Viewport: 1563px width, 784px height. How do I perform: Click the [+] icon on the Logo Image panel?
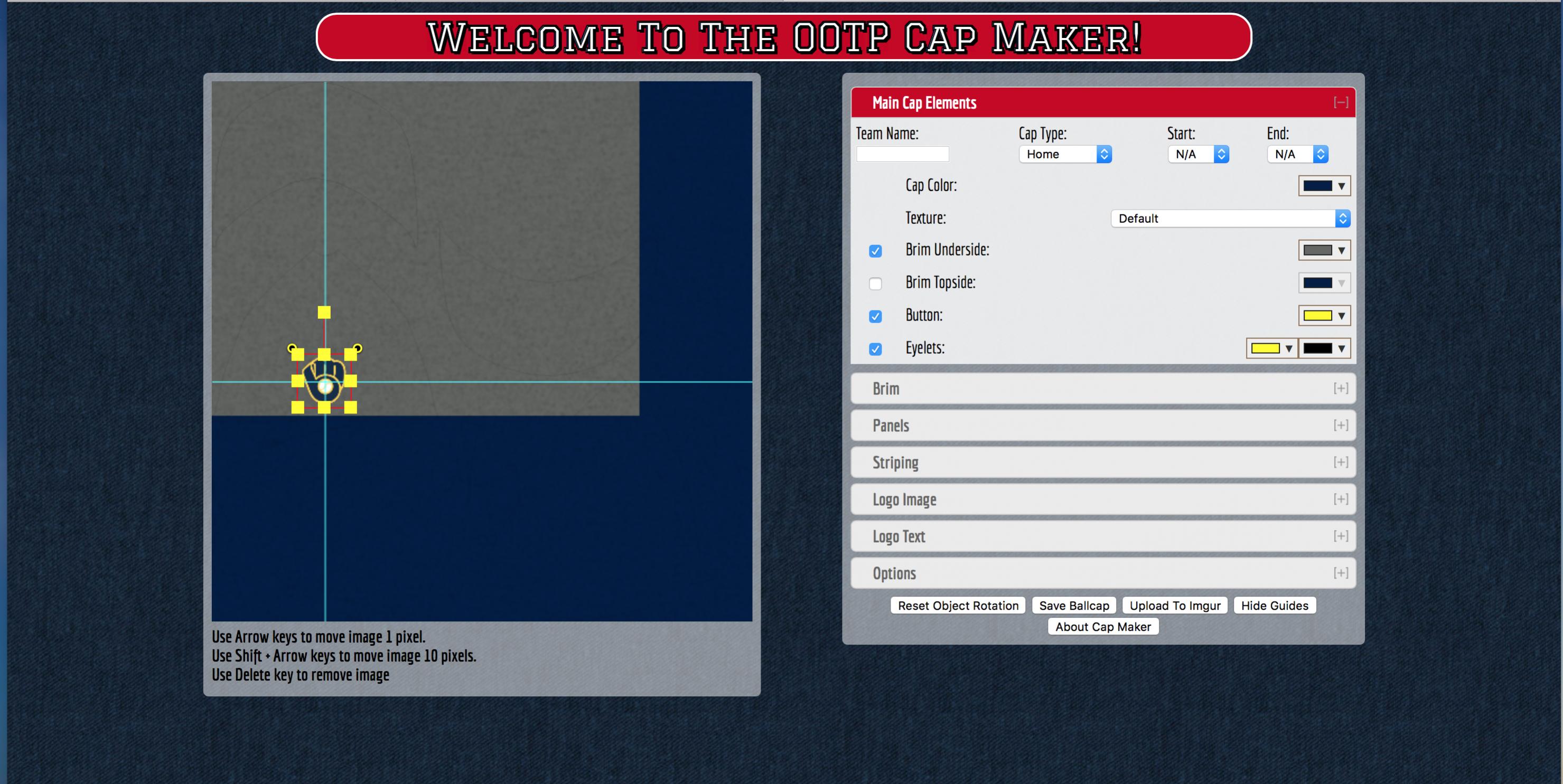pyautogui.click(x=1340, y=499)
